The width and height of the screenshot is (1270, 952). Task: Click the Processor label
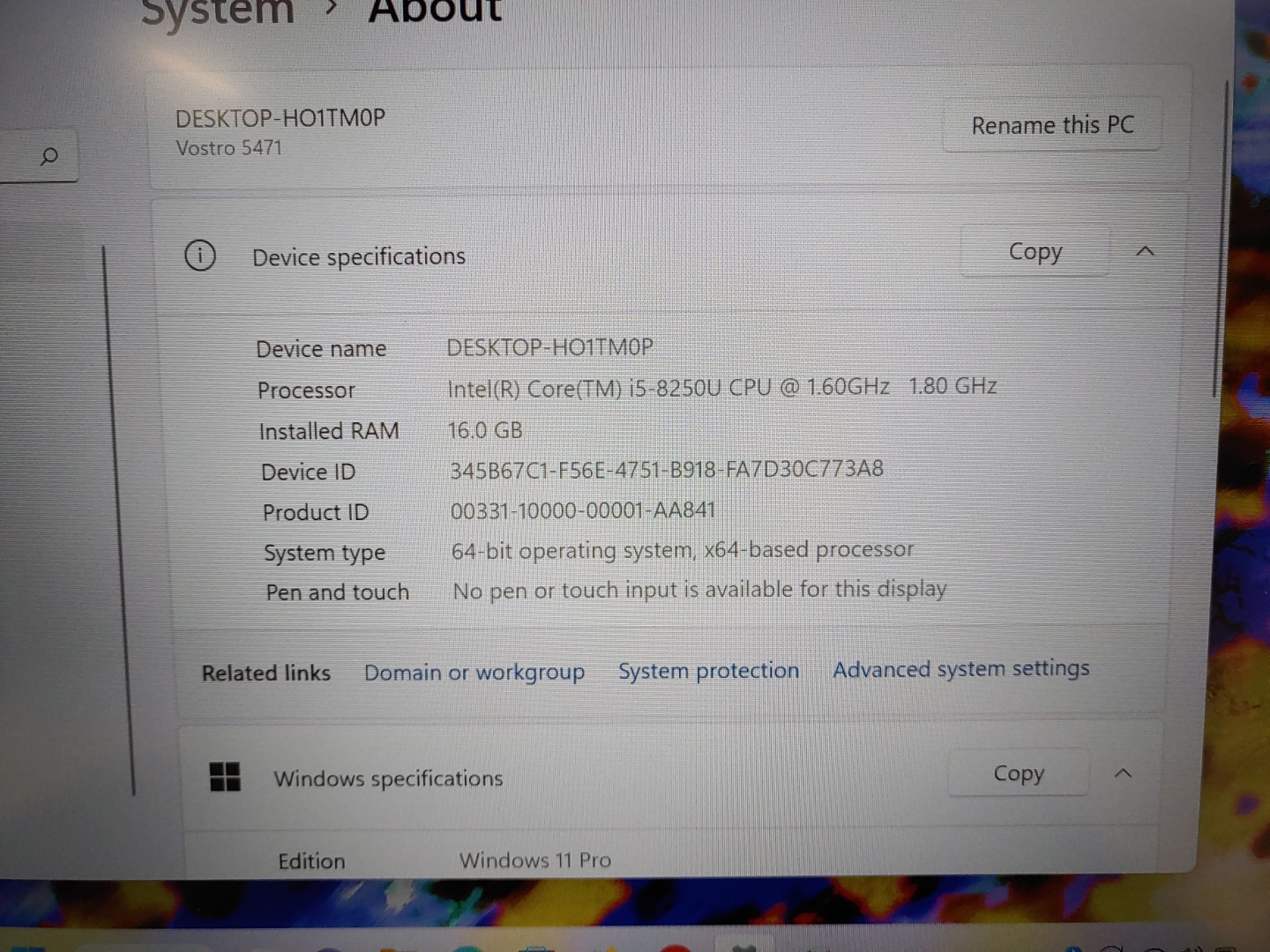click(306, 390)
